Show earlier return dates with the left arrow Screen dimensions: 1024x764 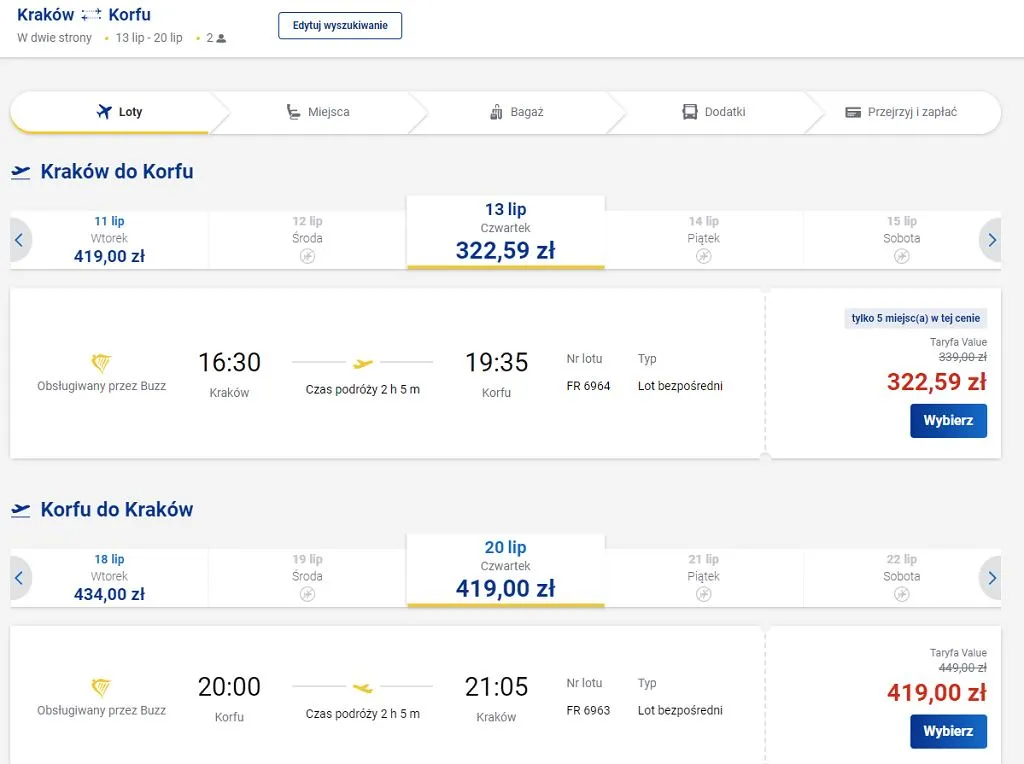(19, 578)
